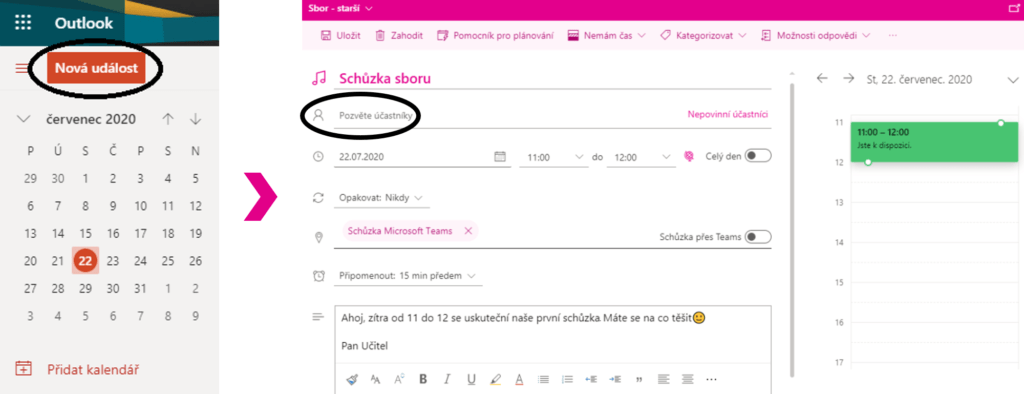Open the Nemám čas status dropdown
Image resolution: width=1024 pixels, height=394 pixels.
pyautogui.click(x=606, y=35)
